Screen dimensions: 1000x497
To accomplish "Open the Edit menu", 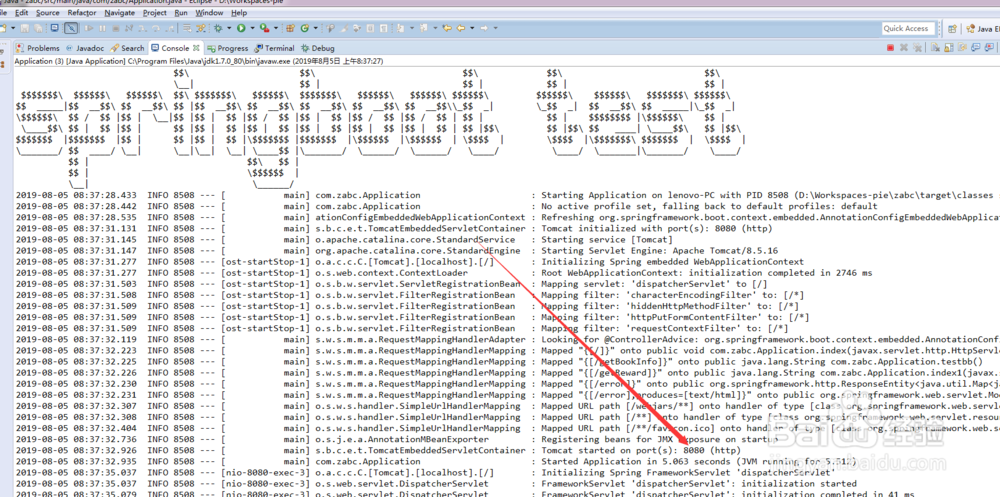I will coord(22,13).
